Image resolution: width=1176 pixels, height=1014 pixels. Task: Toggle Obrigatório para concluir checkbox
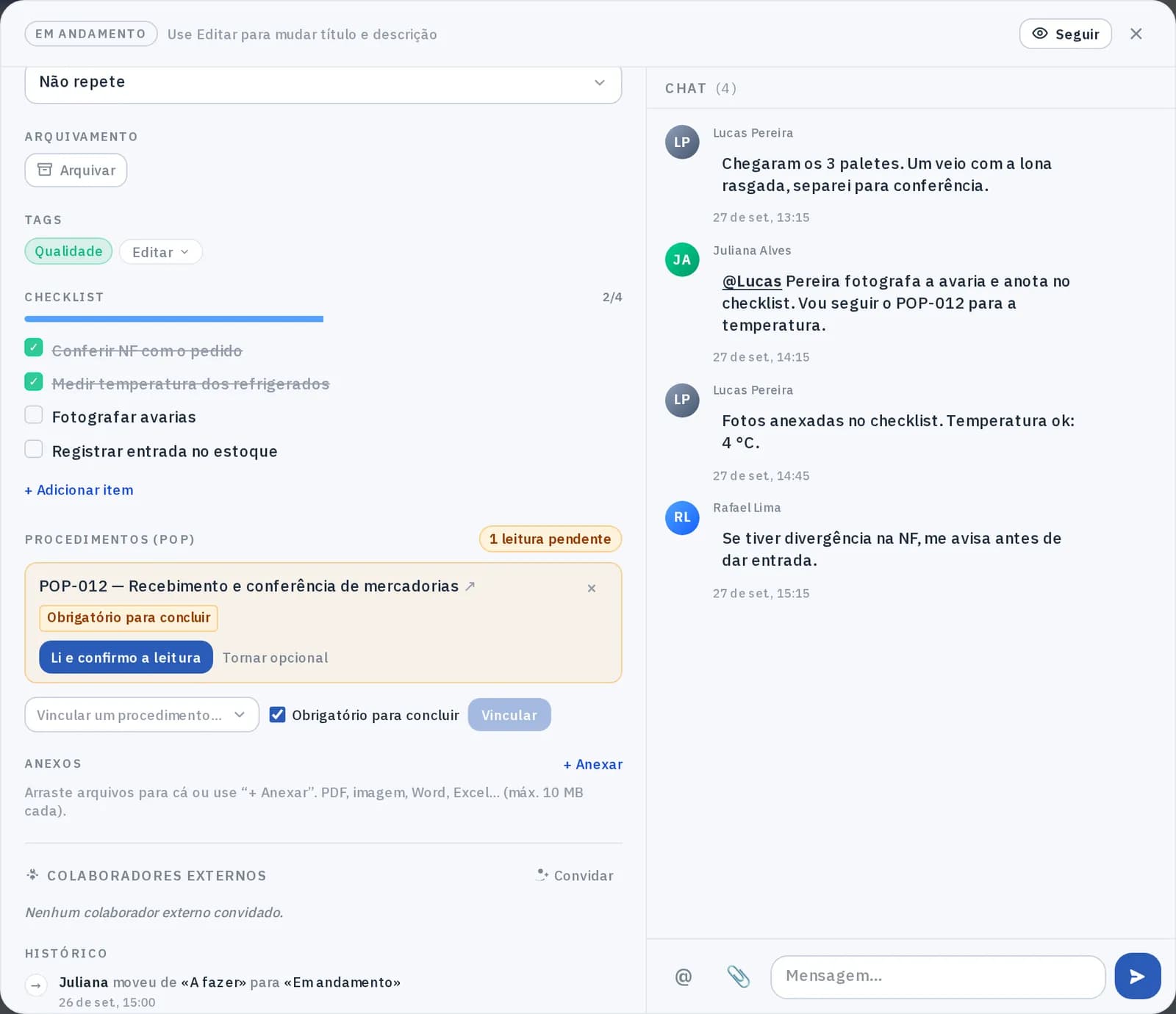[277, 714]
